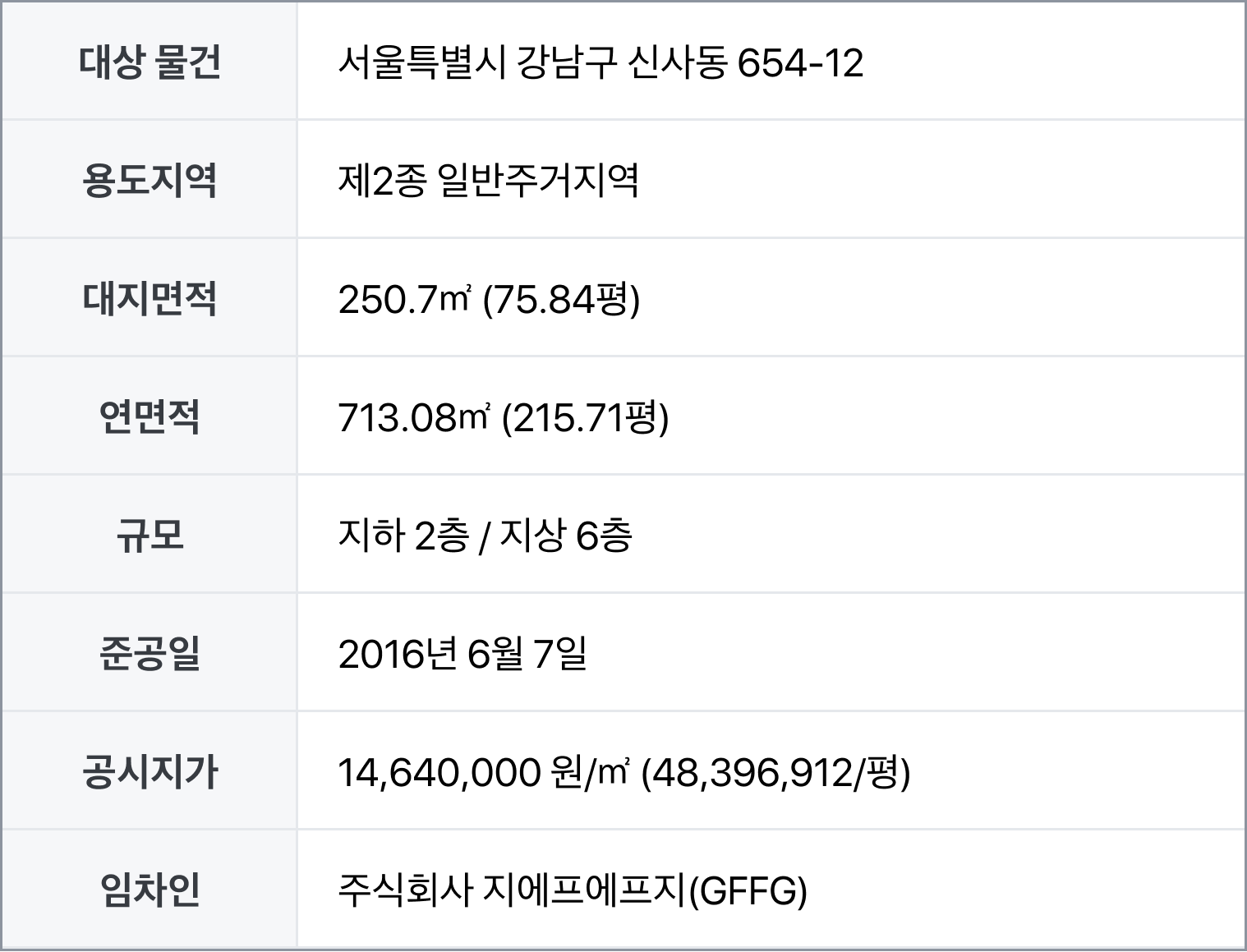Click the 대지면적 label
The height and width of the screenshot is (952, 1247).
150,298
